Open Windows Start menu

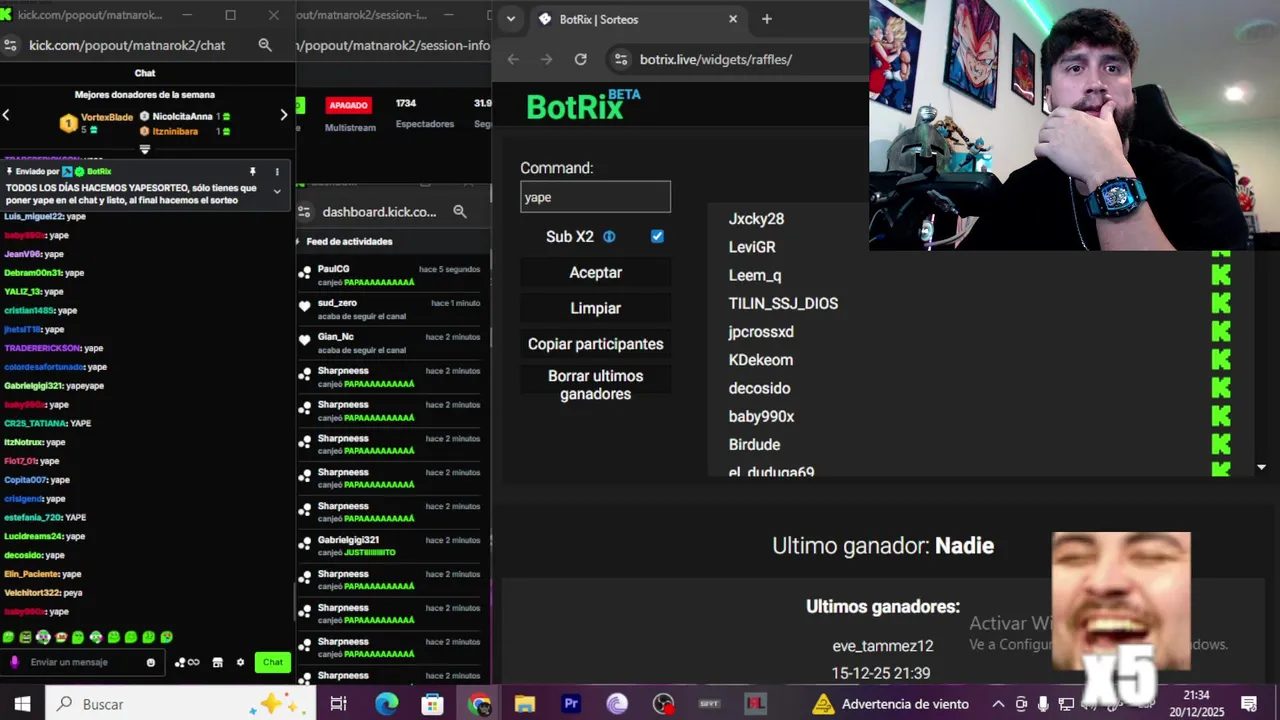click(22, 704)
